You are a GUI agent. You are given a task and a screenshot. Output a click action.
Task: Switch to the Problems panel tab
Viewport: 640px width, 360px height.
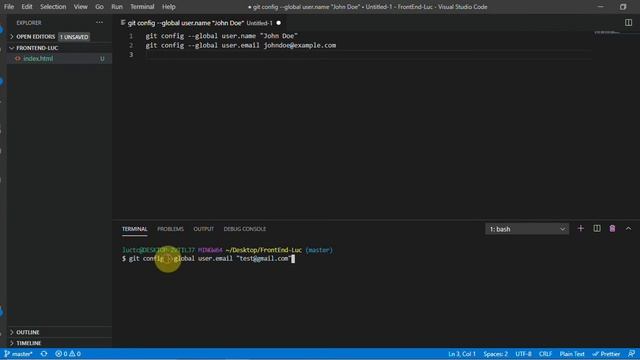(170, 229)
